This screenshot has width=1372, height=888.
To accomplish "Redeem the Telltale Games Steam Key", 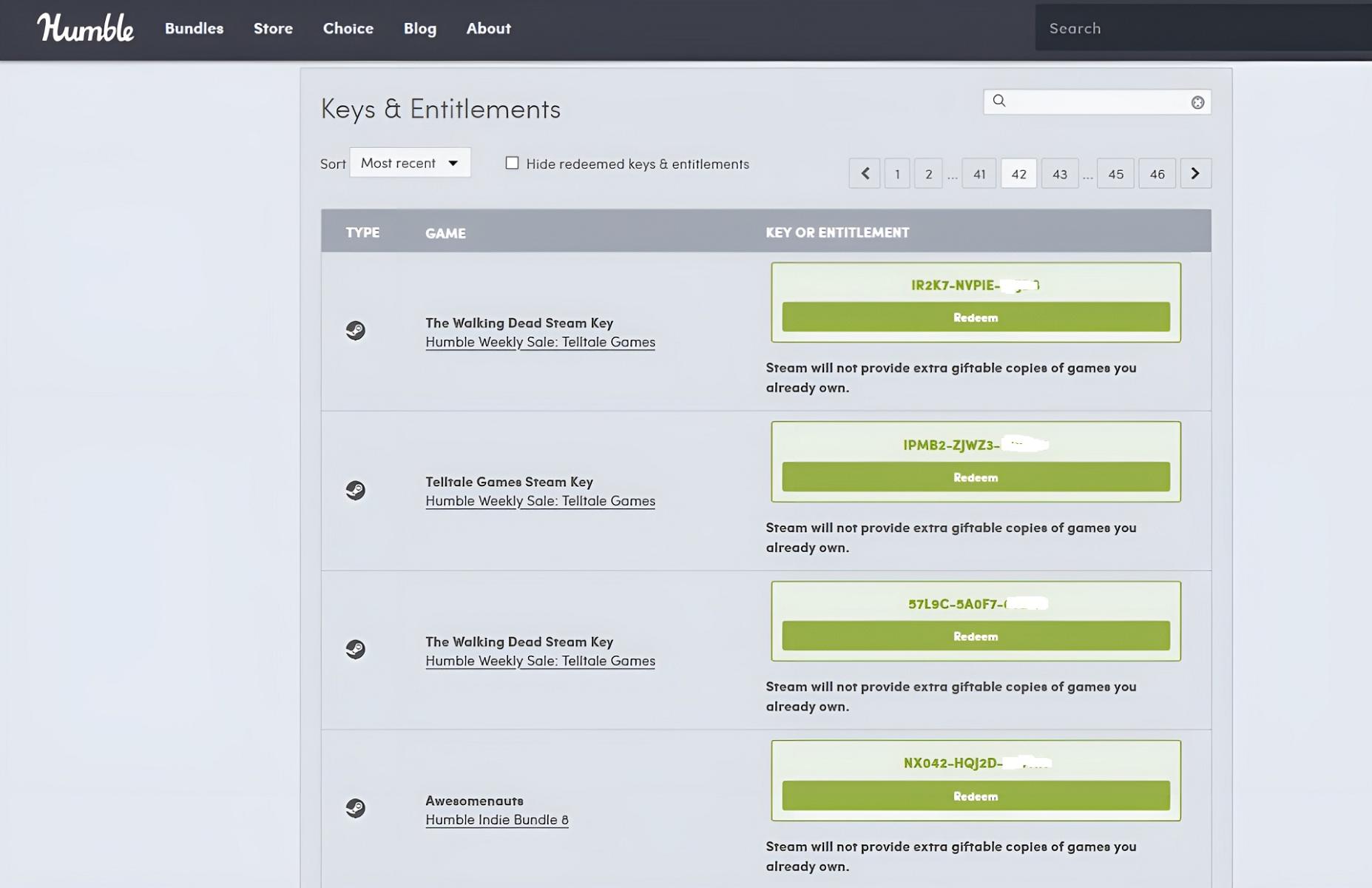I will [976, 477].
